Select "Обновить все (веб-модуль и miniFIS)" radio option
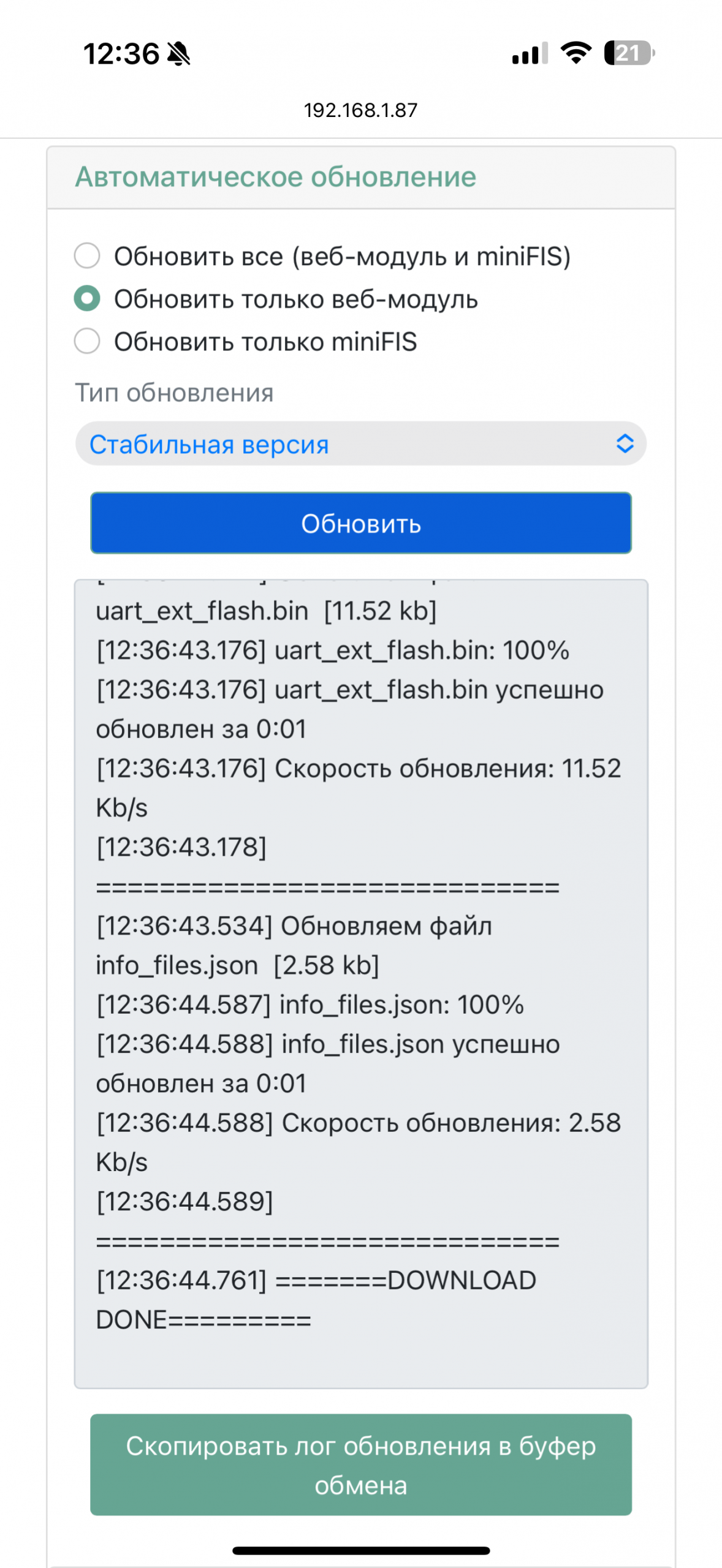Viewport: 722px width, 1568px height. pos(87,256)
